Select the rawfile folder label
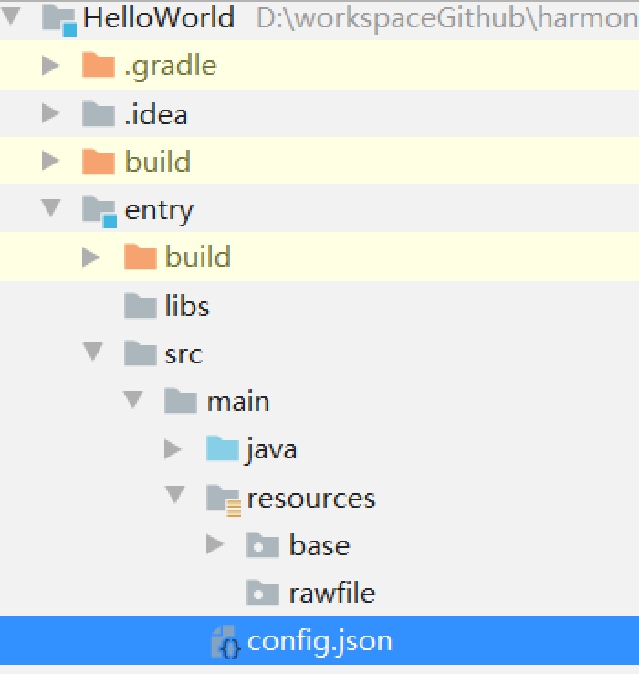 coord(331,593)
